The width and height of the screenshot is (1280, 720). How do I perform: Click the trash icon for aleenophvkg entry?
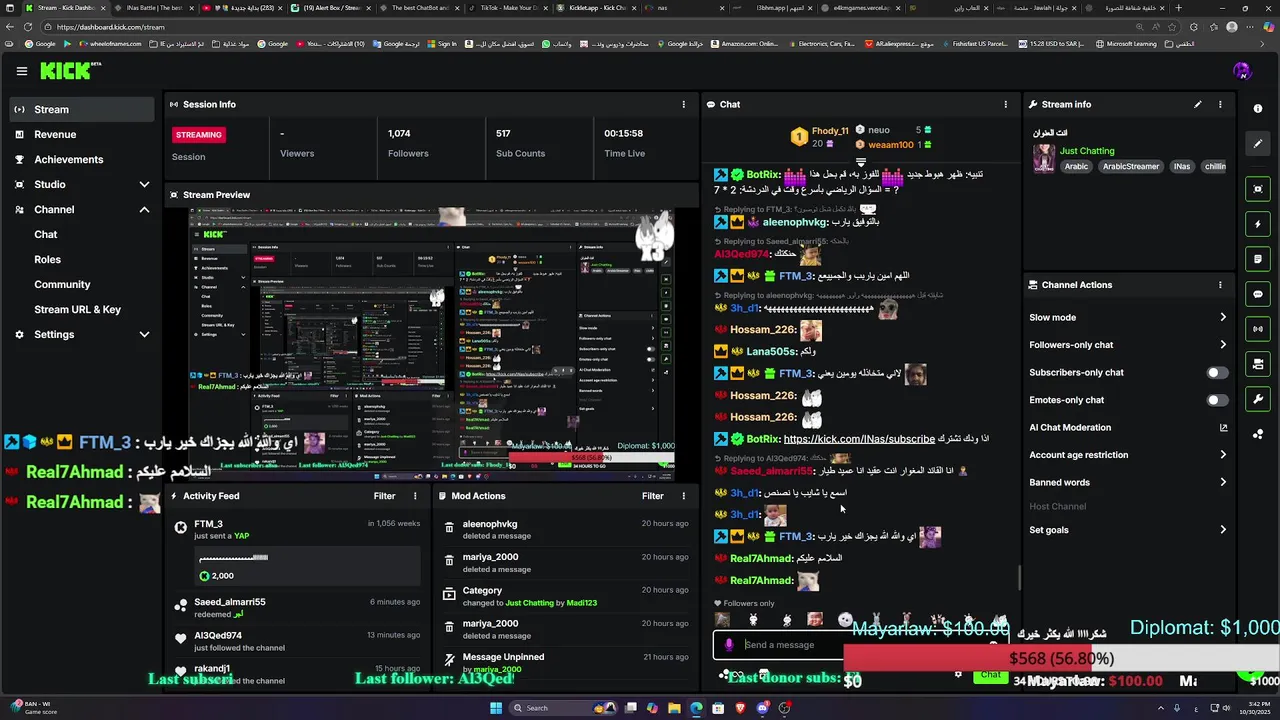pyautogui.click(x=449, y=527)
